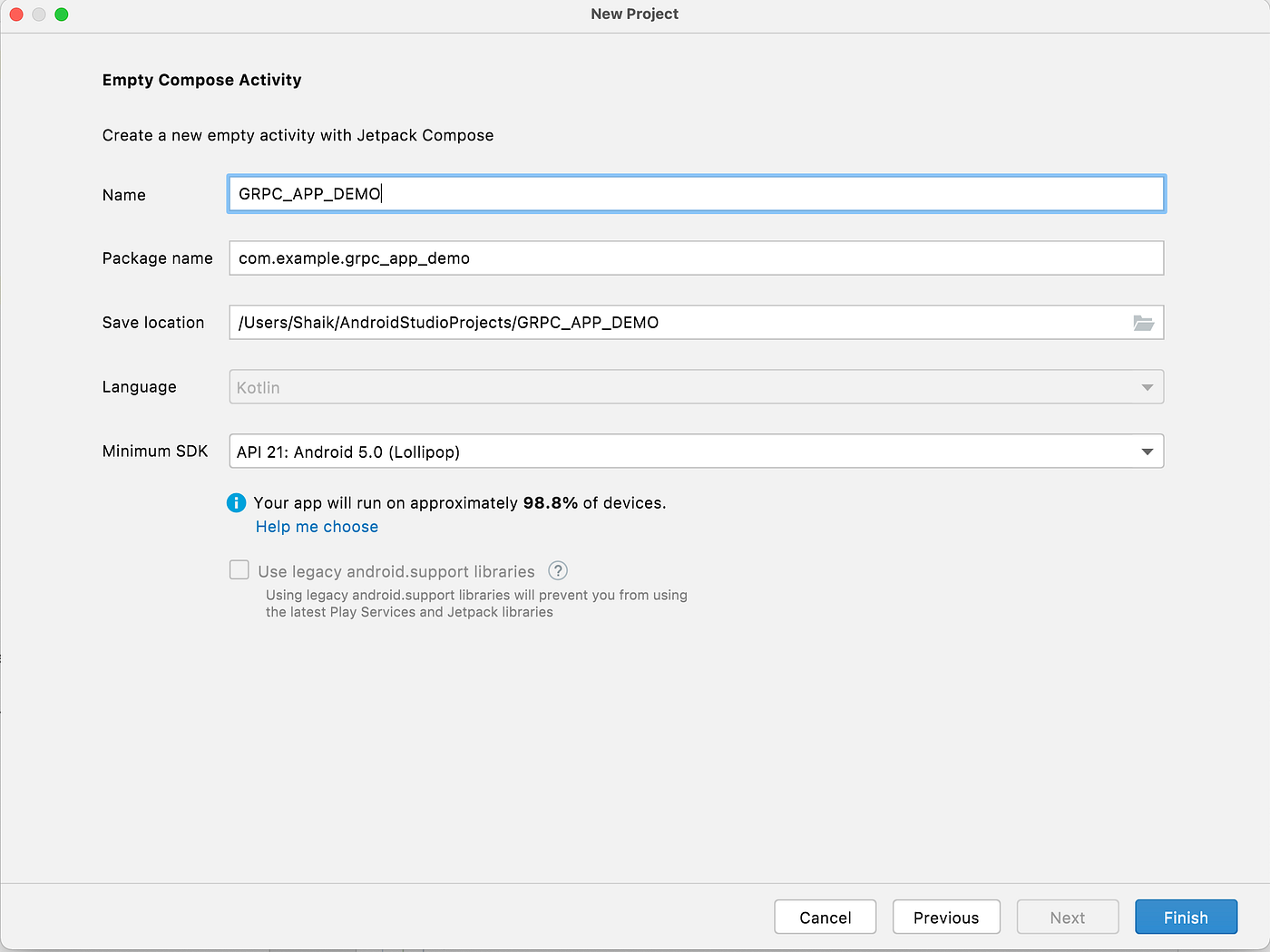Viewport: 1270px width, 952px height.
Task: Cancel the New Project dialog
Action: (825, 918)
